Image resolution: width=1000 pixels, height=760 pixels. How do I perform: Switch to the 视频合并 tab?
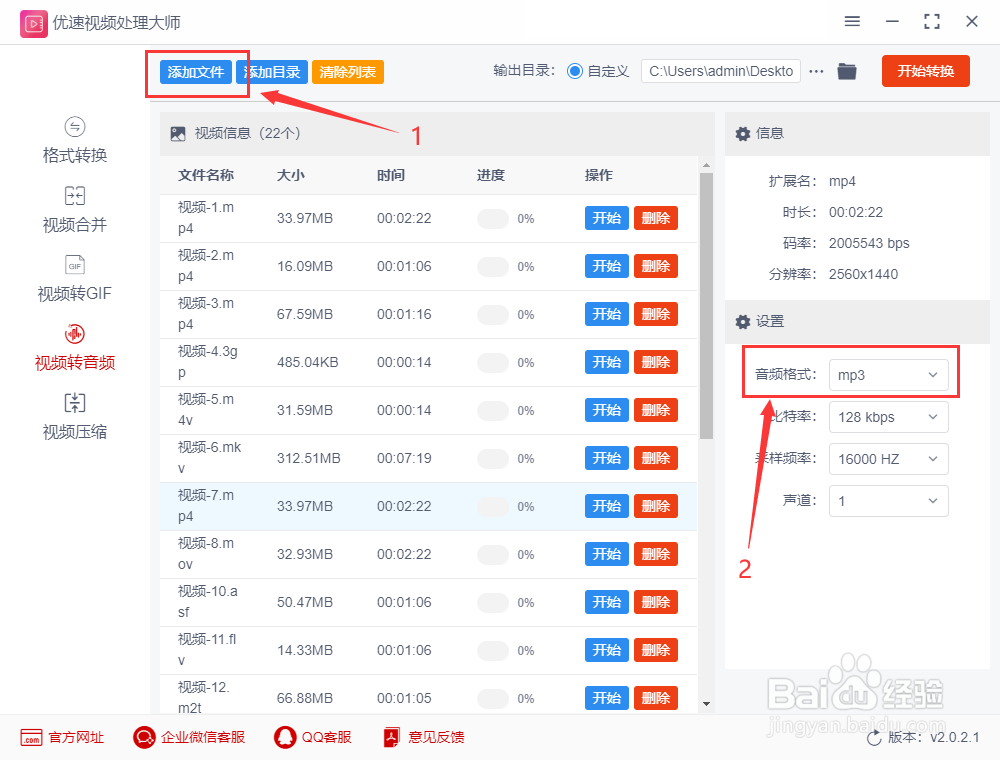[x=74, y=210]
